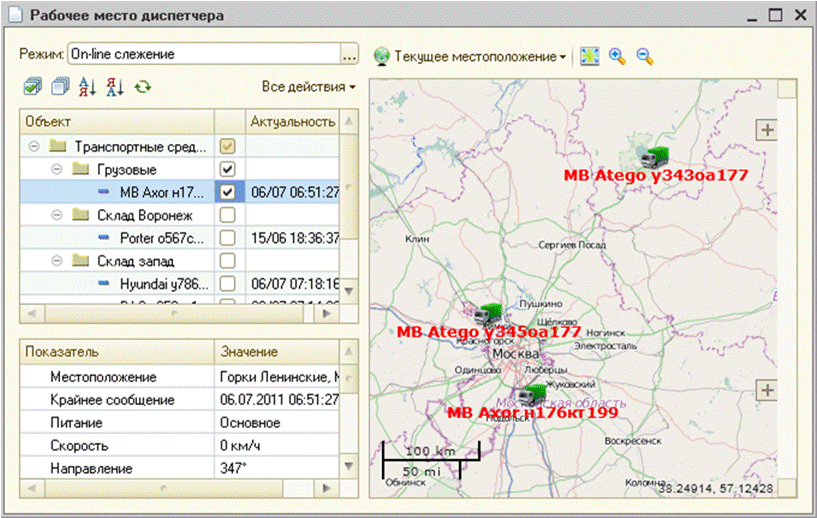Screen dimensions: 817x518
Task: Click the MB Atego у343оа177 truck marker
Action: coord(656,155)
